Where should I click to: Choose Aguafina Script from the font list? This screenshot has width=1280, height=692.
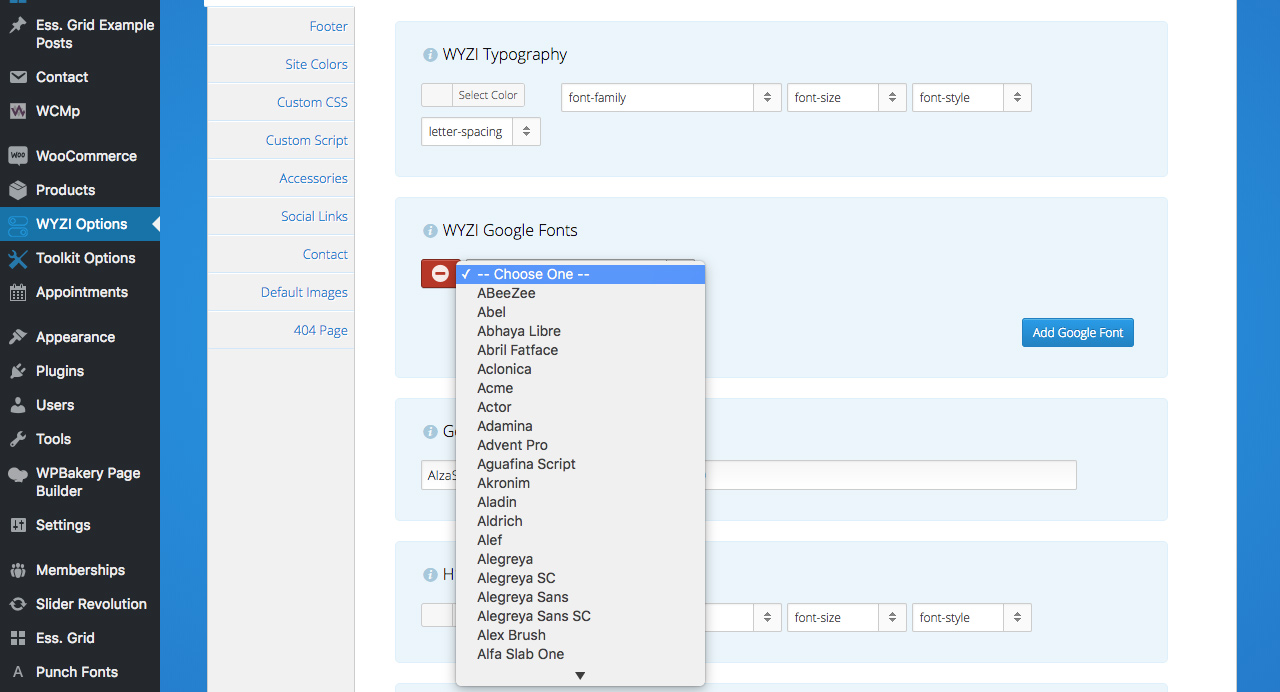pos(581,464)
